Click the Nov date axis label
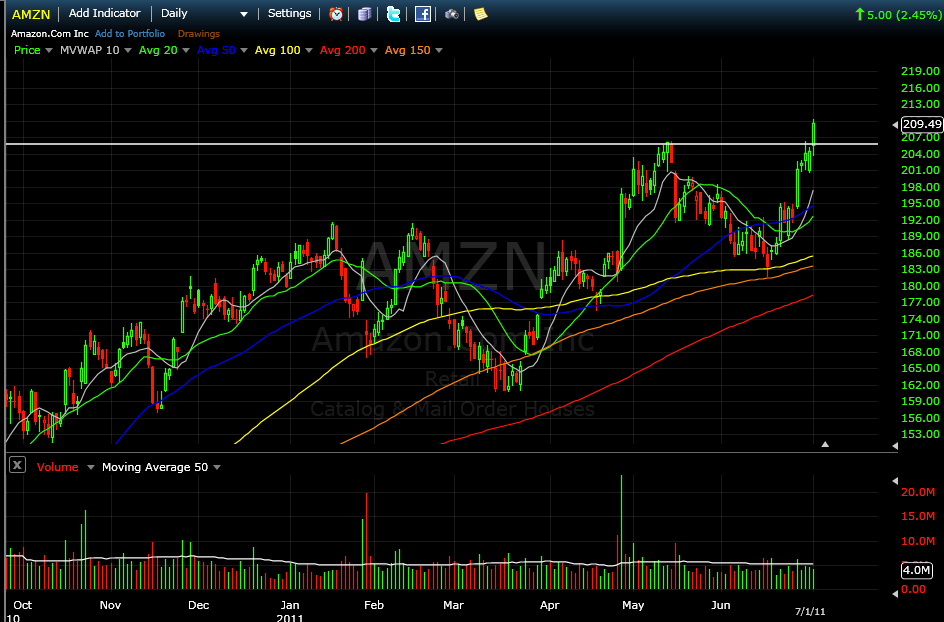The image size is (944, 622). pos(110,605)
